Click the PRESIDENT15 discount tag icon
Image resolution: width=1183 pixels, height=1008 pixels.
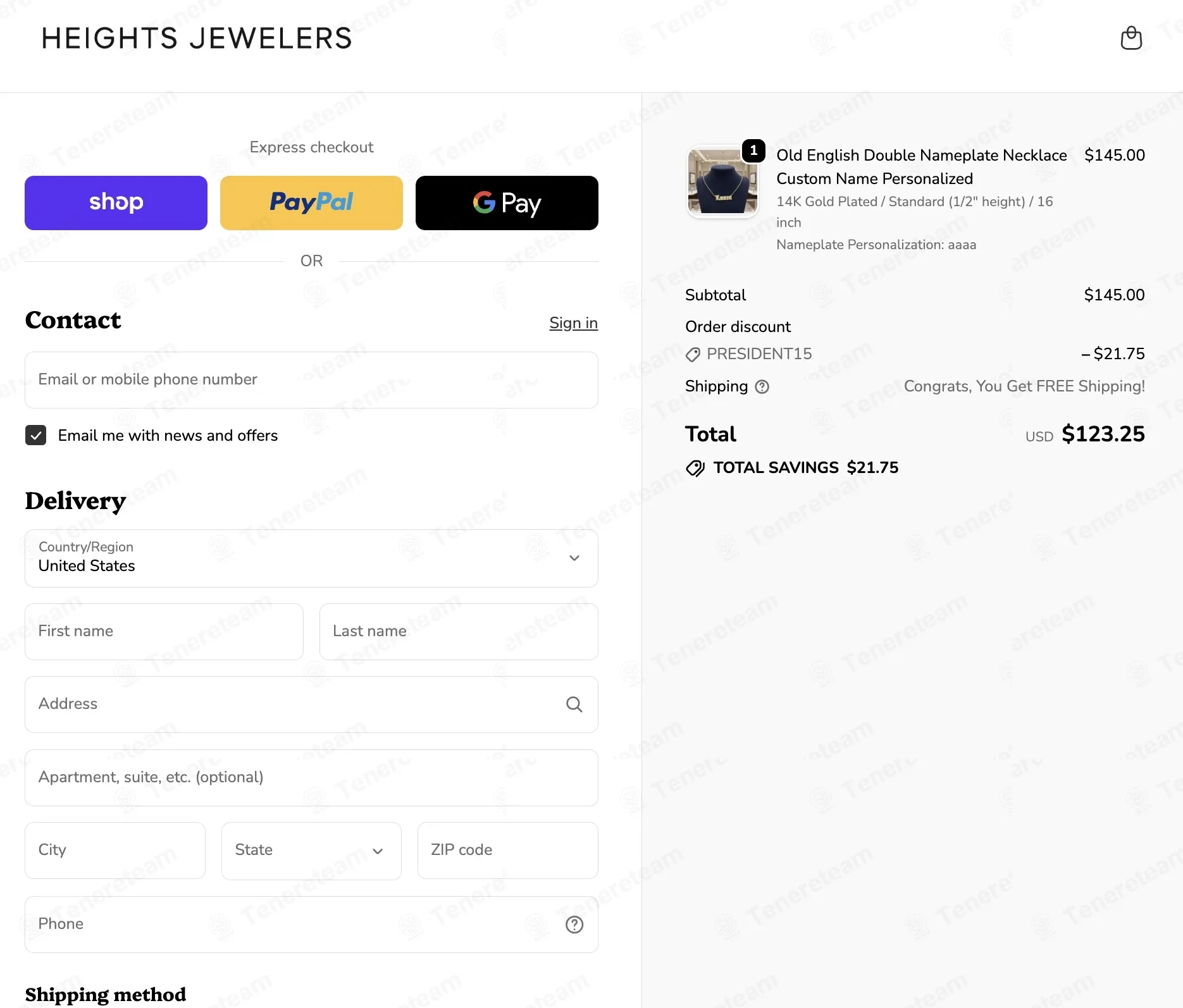tap(693, 355)
